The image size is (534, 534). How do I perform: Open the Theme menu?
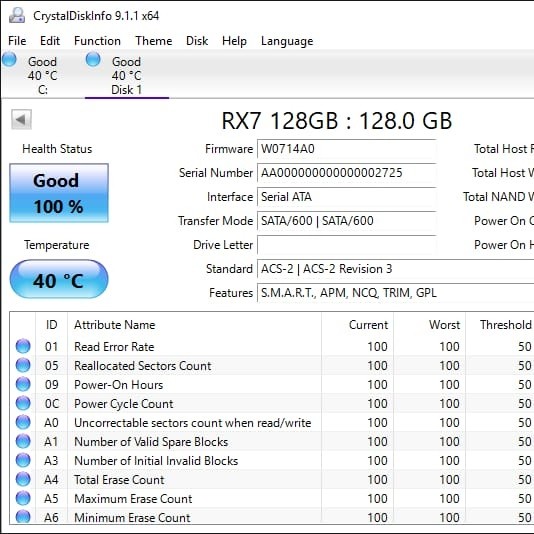pos(154,41)
